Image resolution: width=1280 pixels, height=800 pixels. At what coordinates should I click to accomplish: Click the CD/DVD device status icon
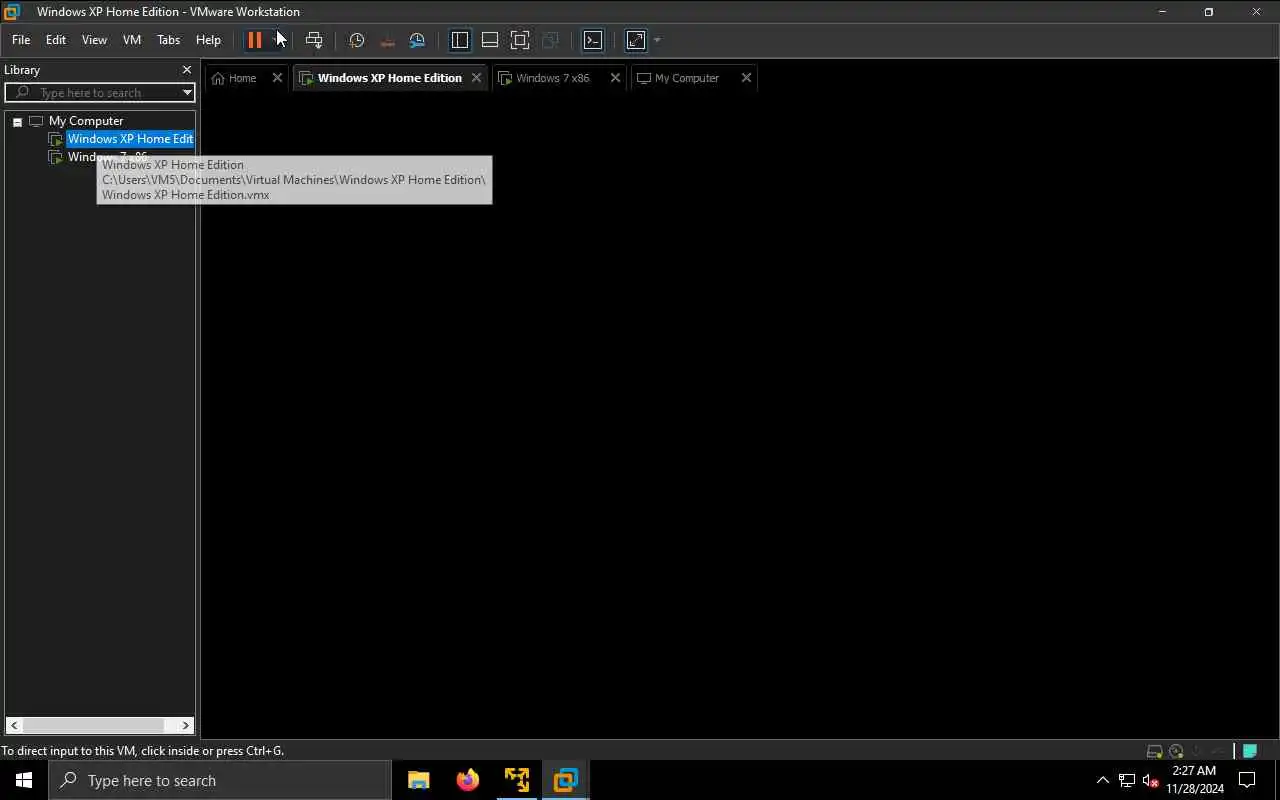tap(1176, 751)
